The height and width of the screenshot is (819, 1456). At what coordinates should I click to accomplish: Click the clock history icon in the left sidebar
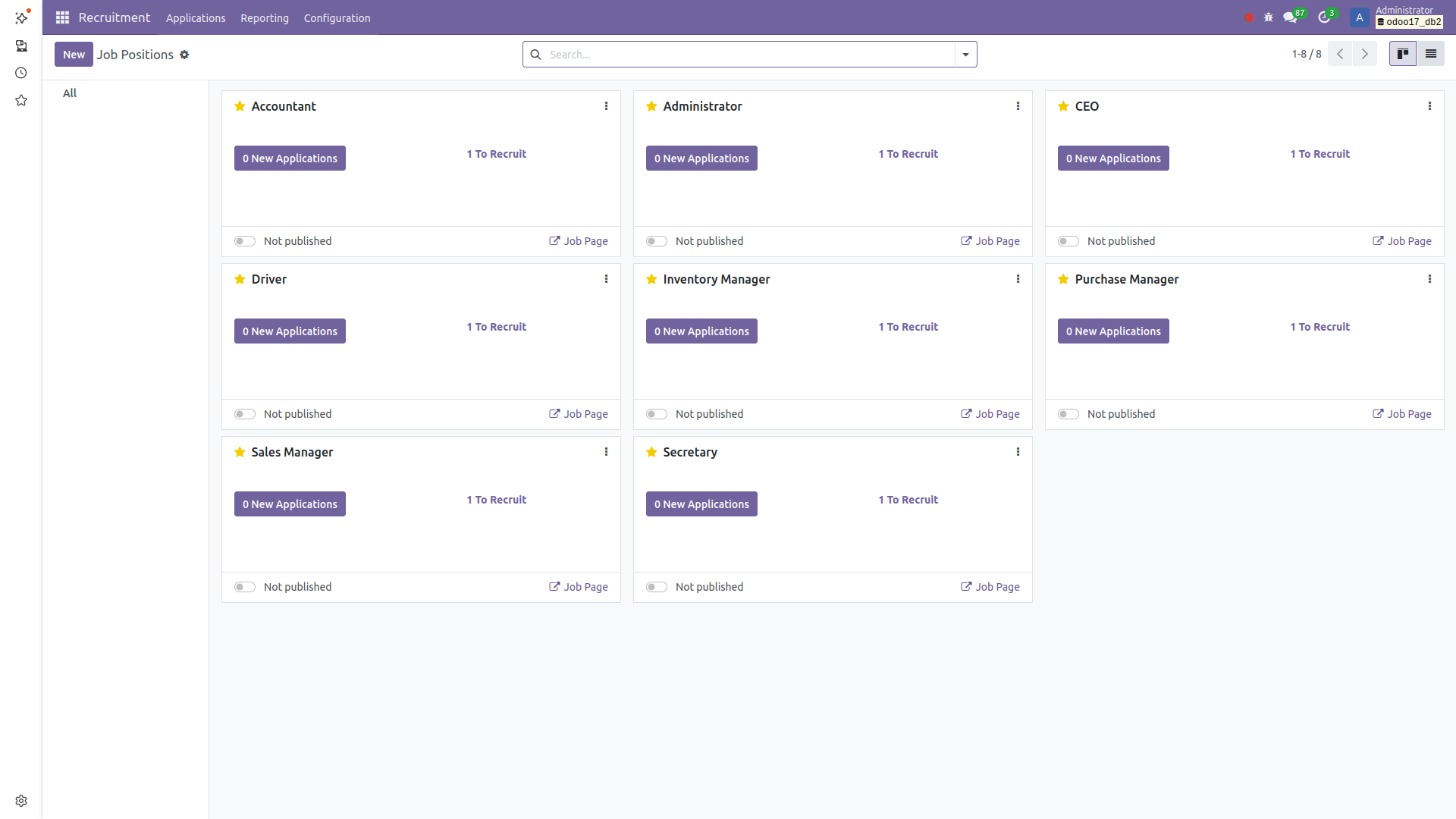(x=20, y=73)
